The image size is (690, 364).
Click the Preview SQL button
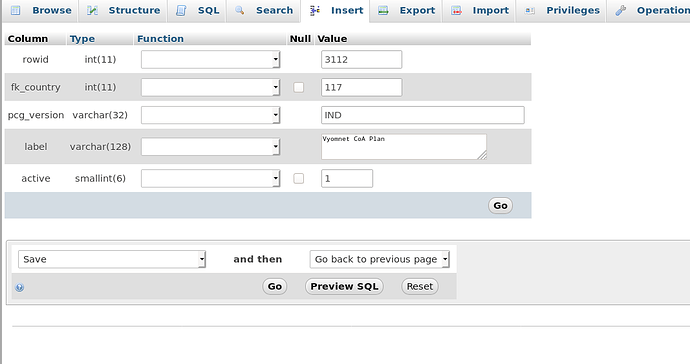(344, 287)
